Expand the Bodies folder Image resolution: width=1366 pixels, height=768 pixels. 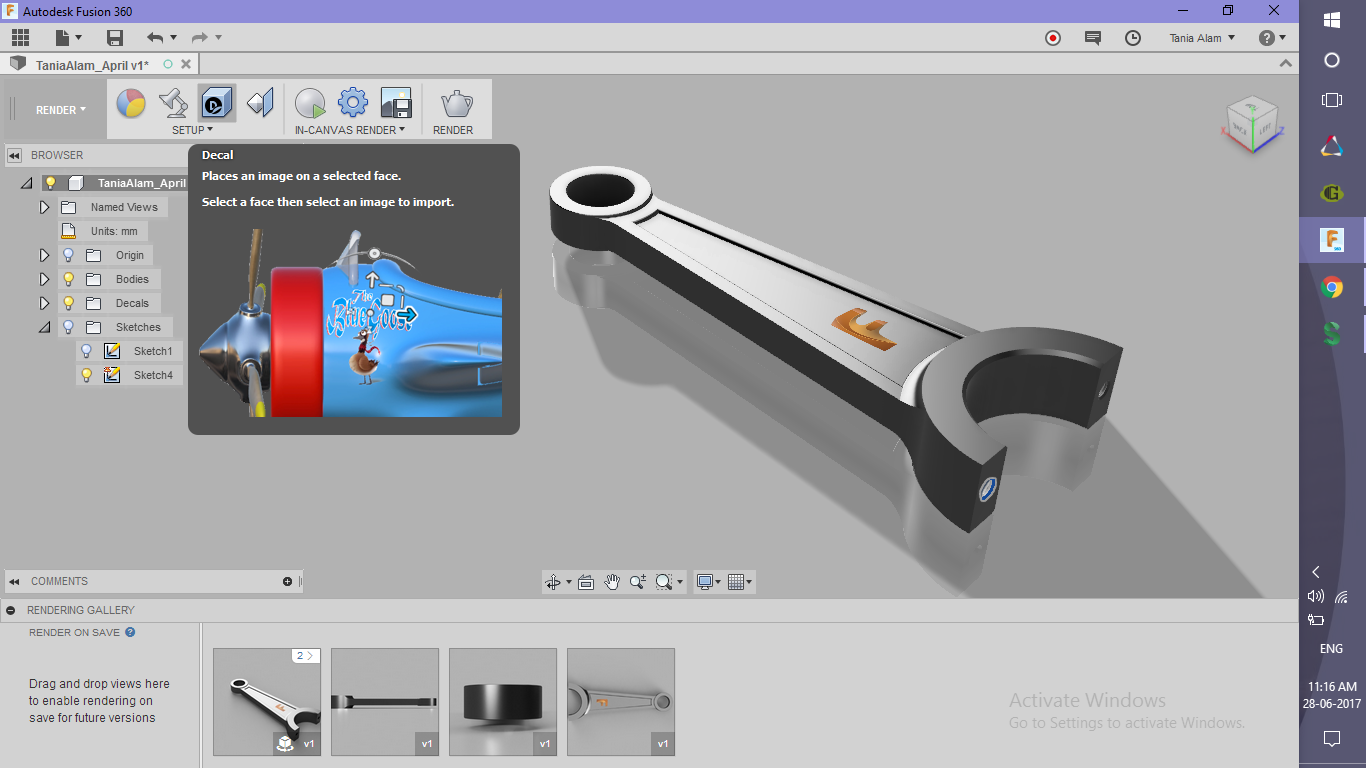(44, 279)
